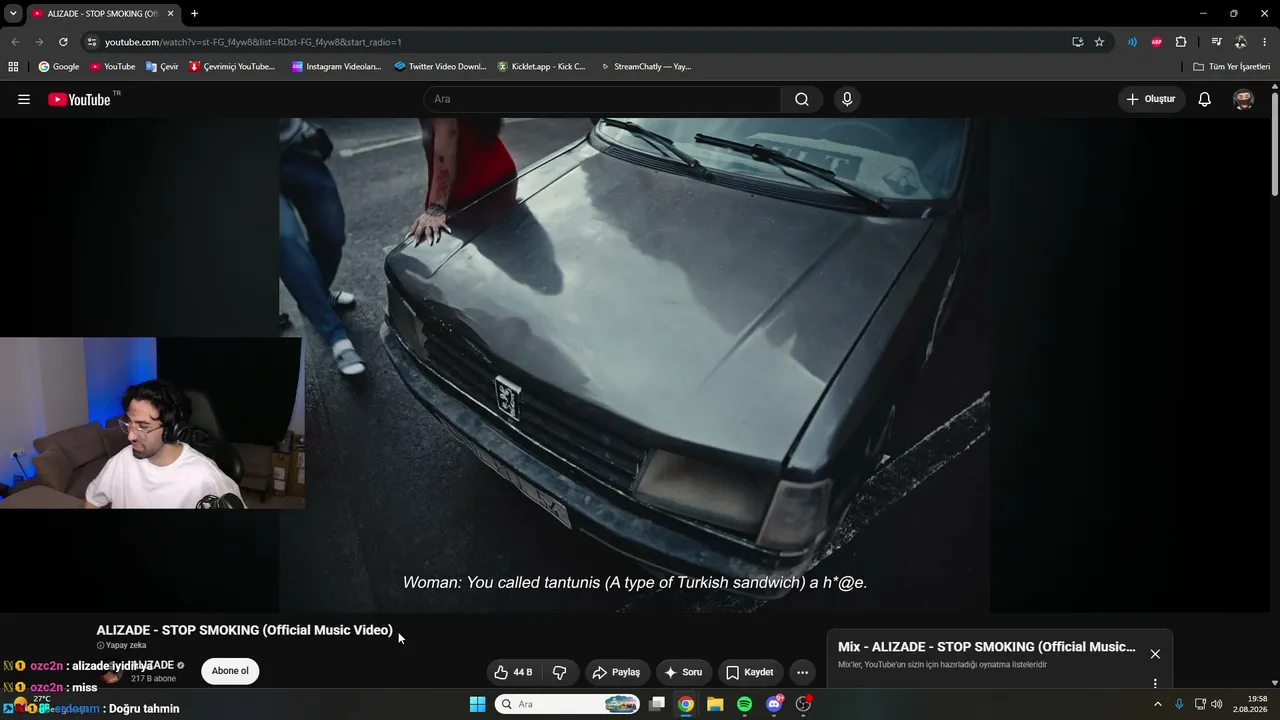Open the Oluştur create menu
This screenshot has height=720, width=1280.
(x=1151, y=99)
